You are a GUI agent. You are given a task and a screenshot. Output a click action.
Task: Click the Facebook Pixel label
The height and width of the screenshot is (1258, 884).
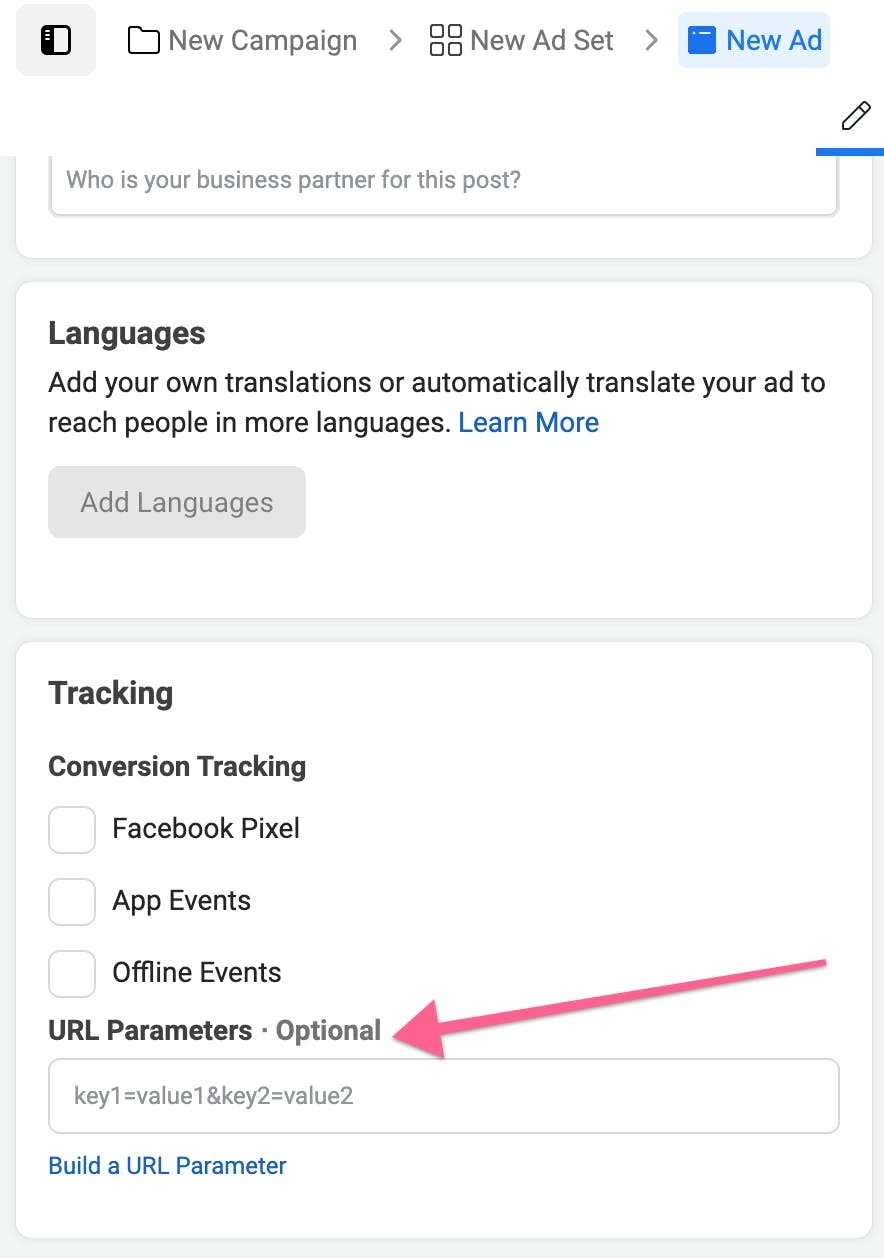pyautogui.click(x=206, y=829)
